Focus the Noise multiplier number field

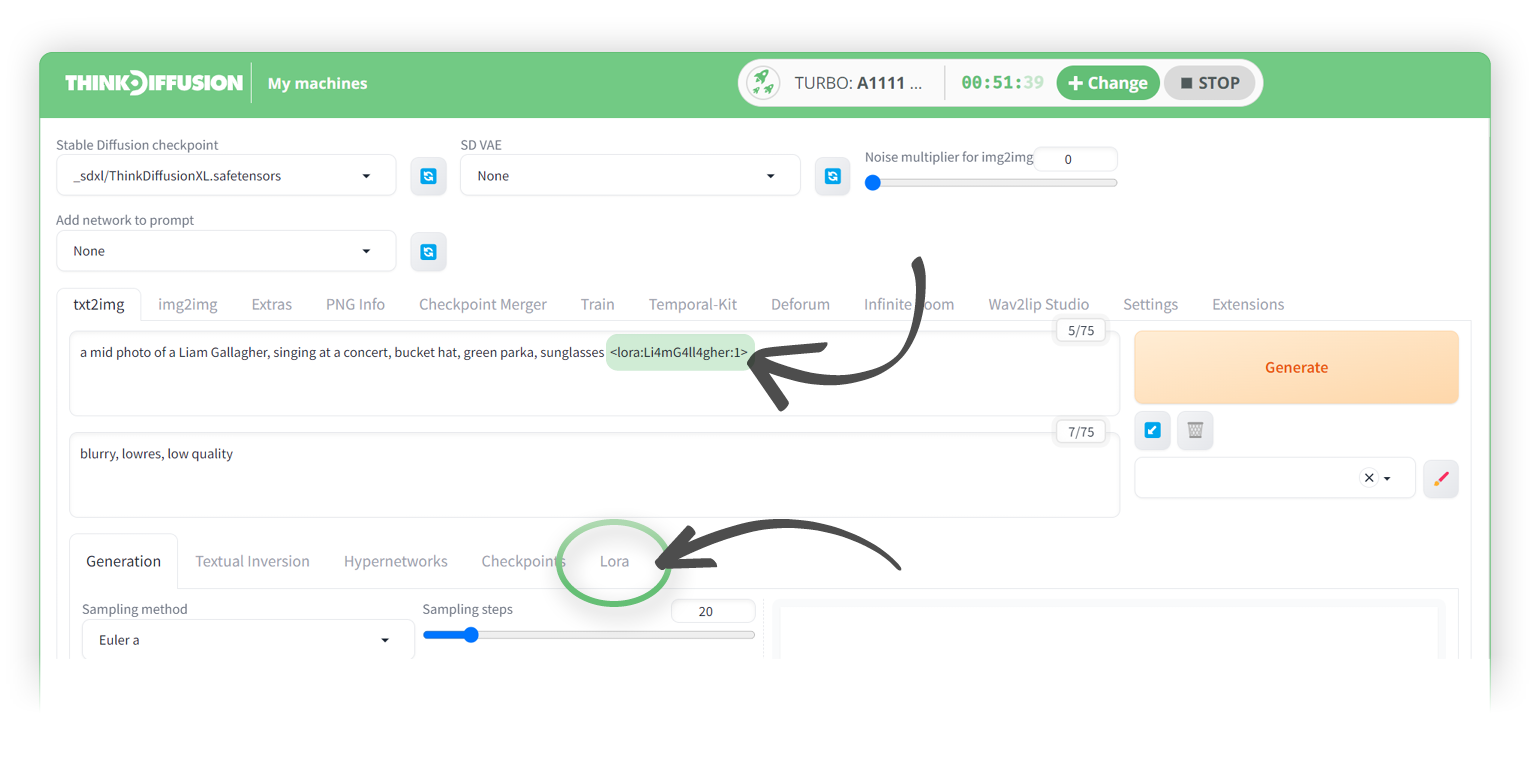[x=1075, y=159]
